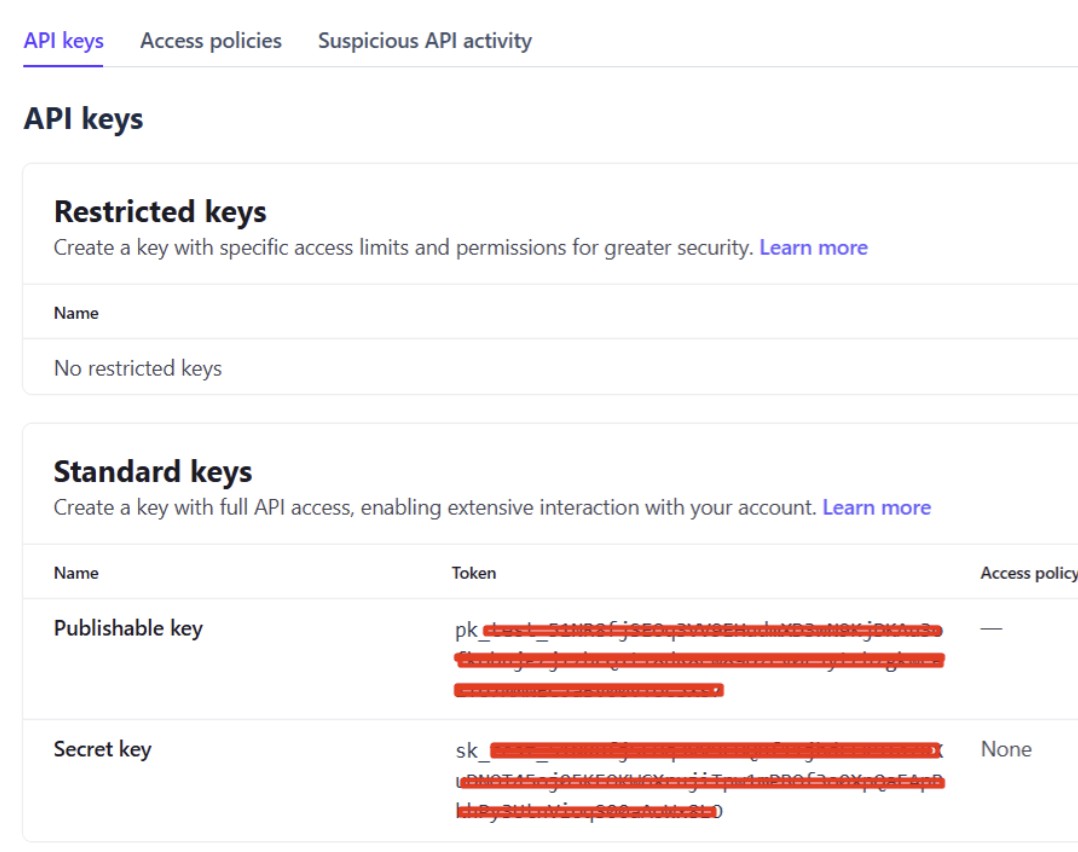Click the No restricted keys message

point(138,369)
